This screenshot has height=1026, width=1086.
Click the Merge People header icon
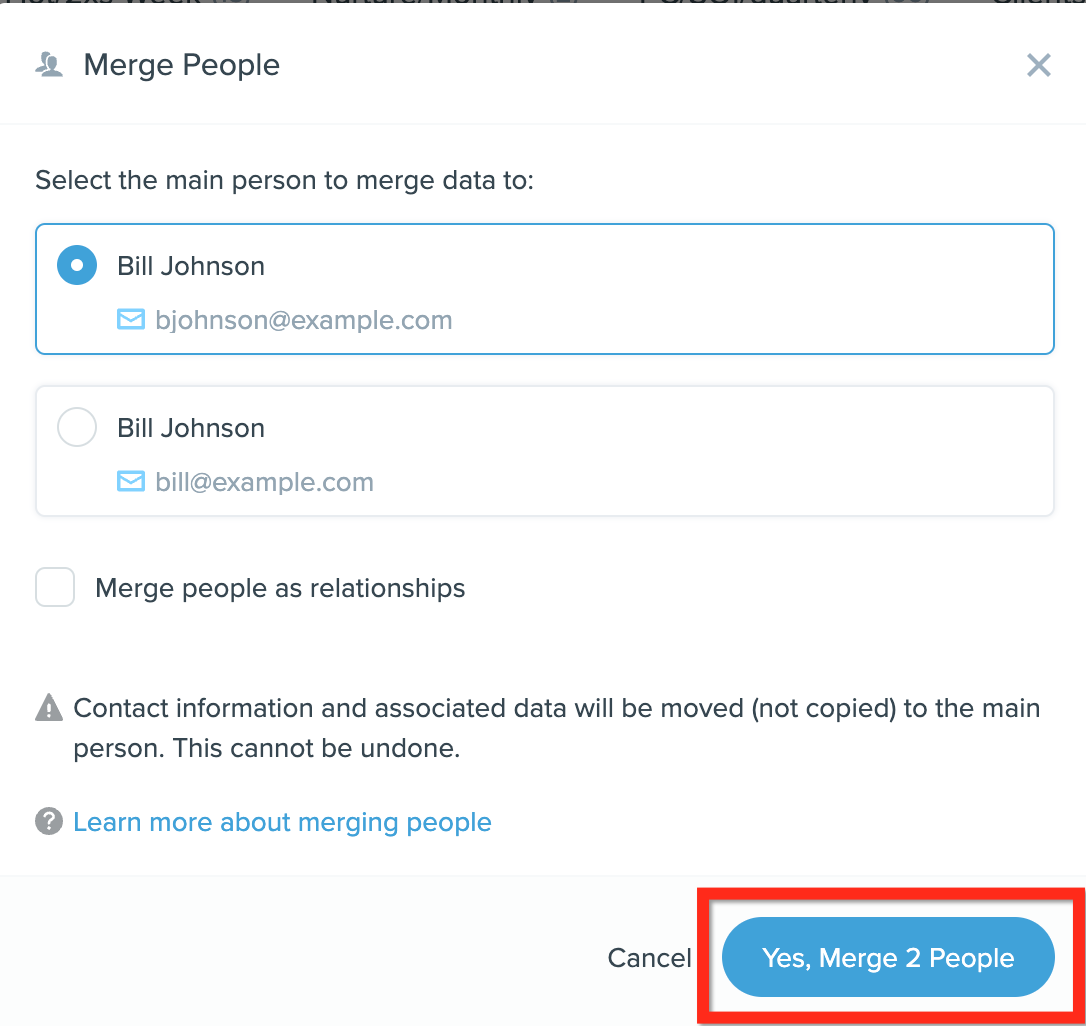[x=49, y=64]
